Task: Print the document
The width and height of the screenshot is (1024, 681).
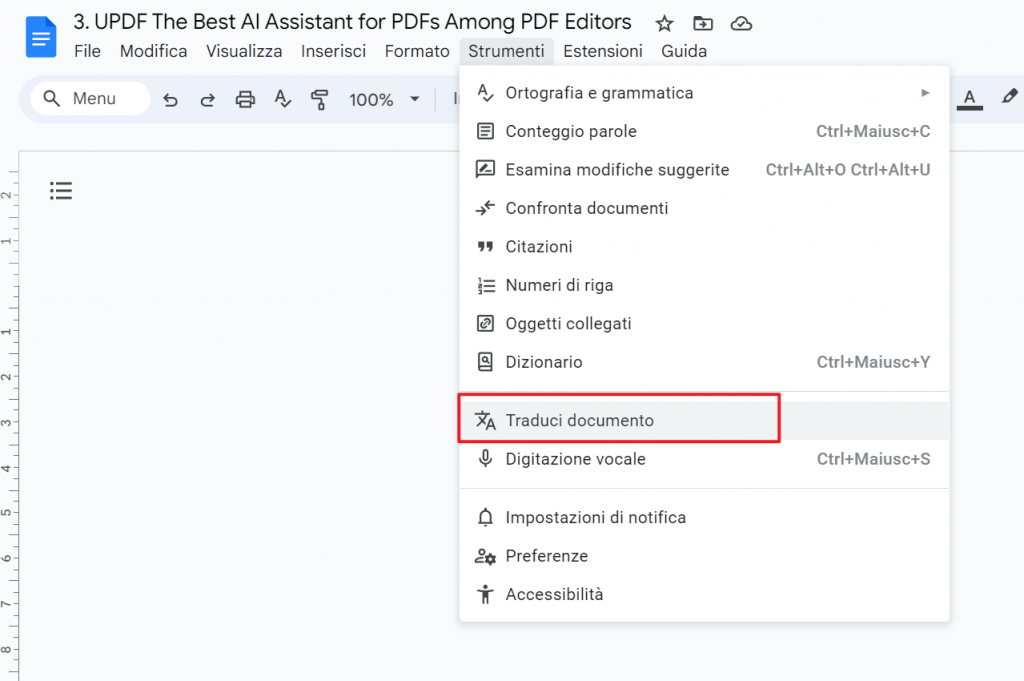Action: pos(245,99)
